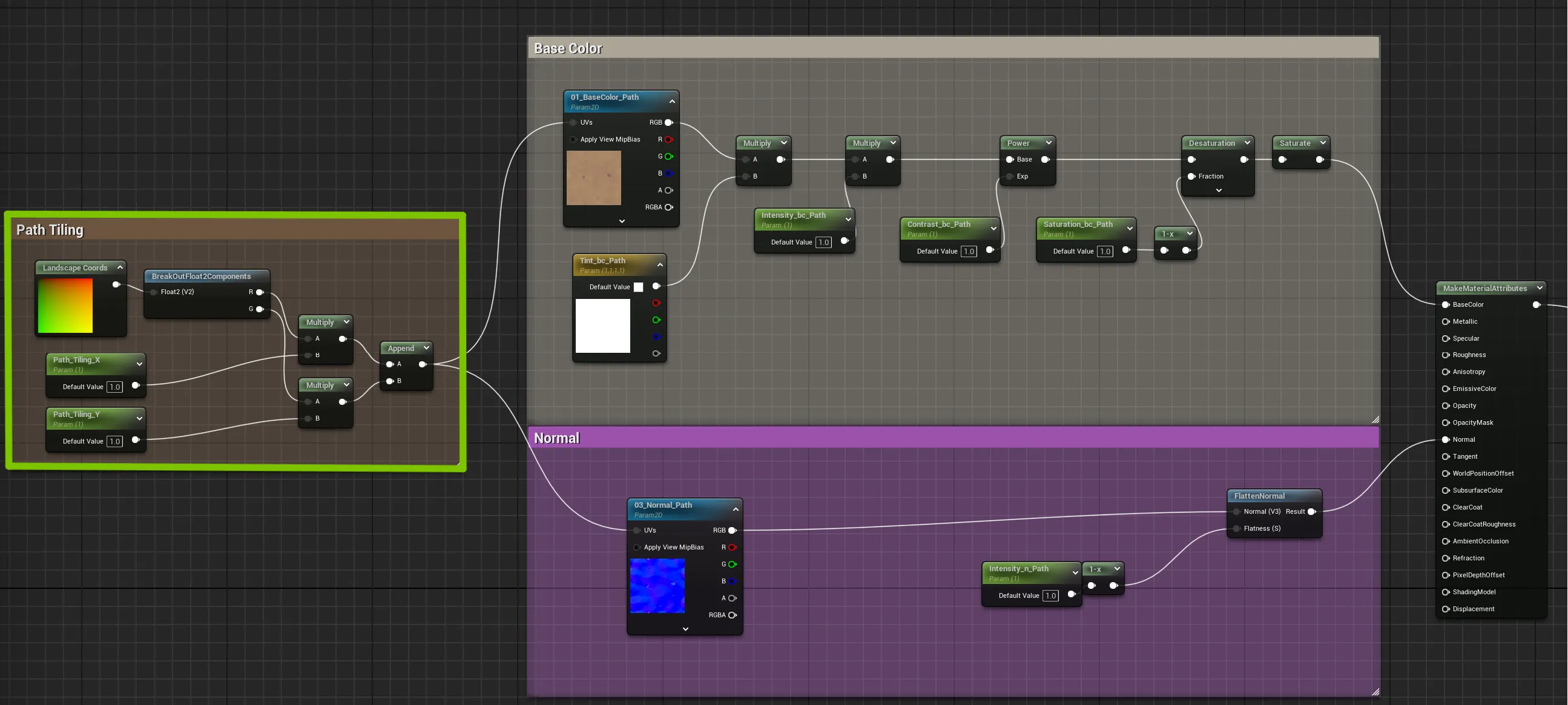Image resolution: width=1568 pixels, height=705 pixels.
Task: Click the Tint_bc_Path default value white swatch
Action: coord(639,287)
